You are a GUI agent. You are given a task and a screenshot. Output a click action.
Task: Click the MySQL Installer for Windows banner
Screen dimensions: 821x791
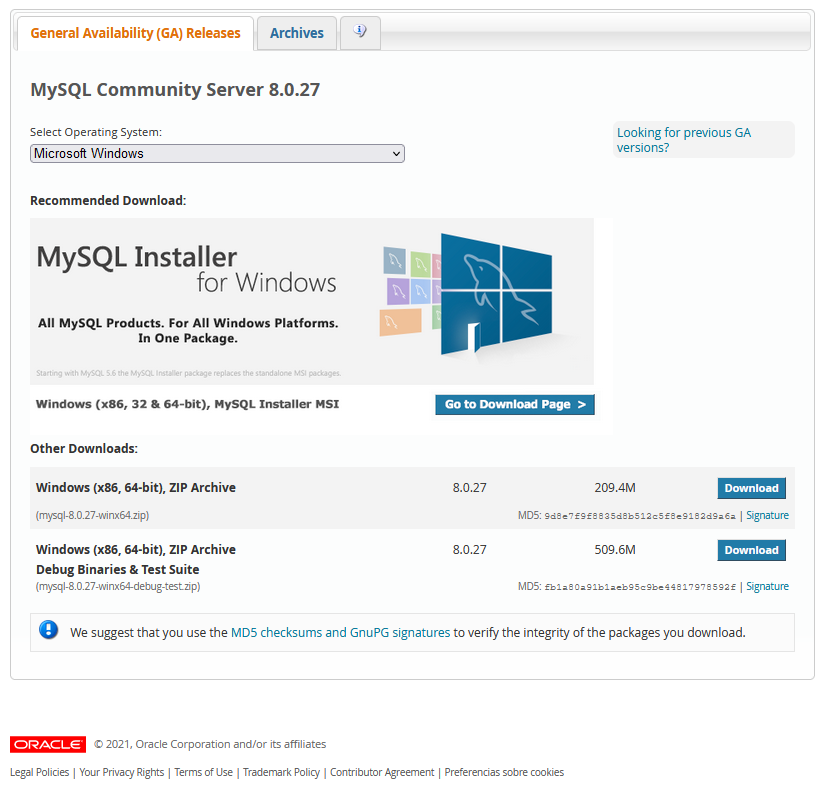pos(312,301)
